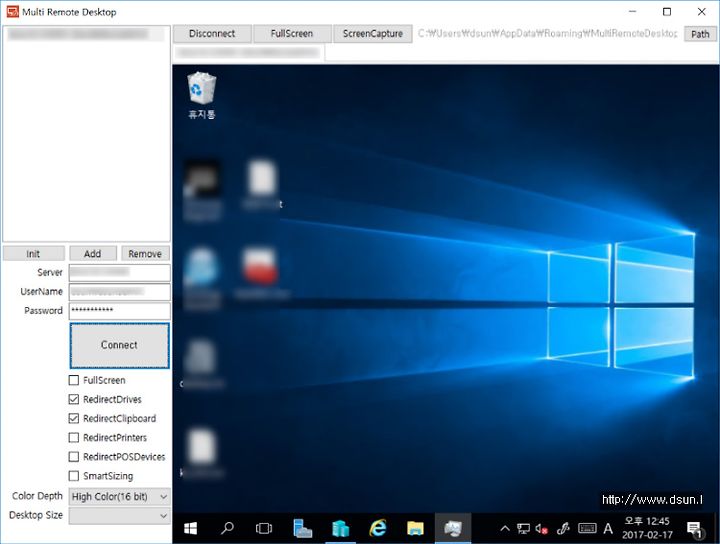This screenshot has width=720, height=544.
Task: Open the Desktop Size dropdown
Action: coord(119,516)
